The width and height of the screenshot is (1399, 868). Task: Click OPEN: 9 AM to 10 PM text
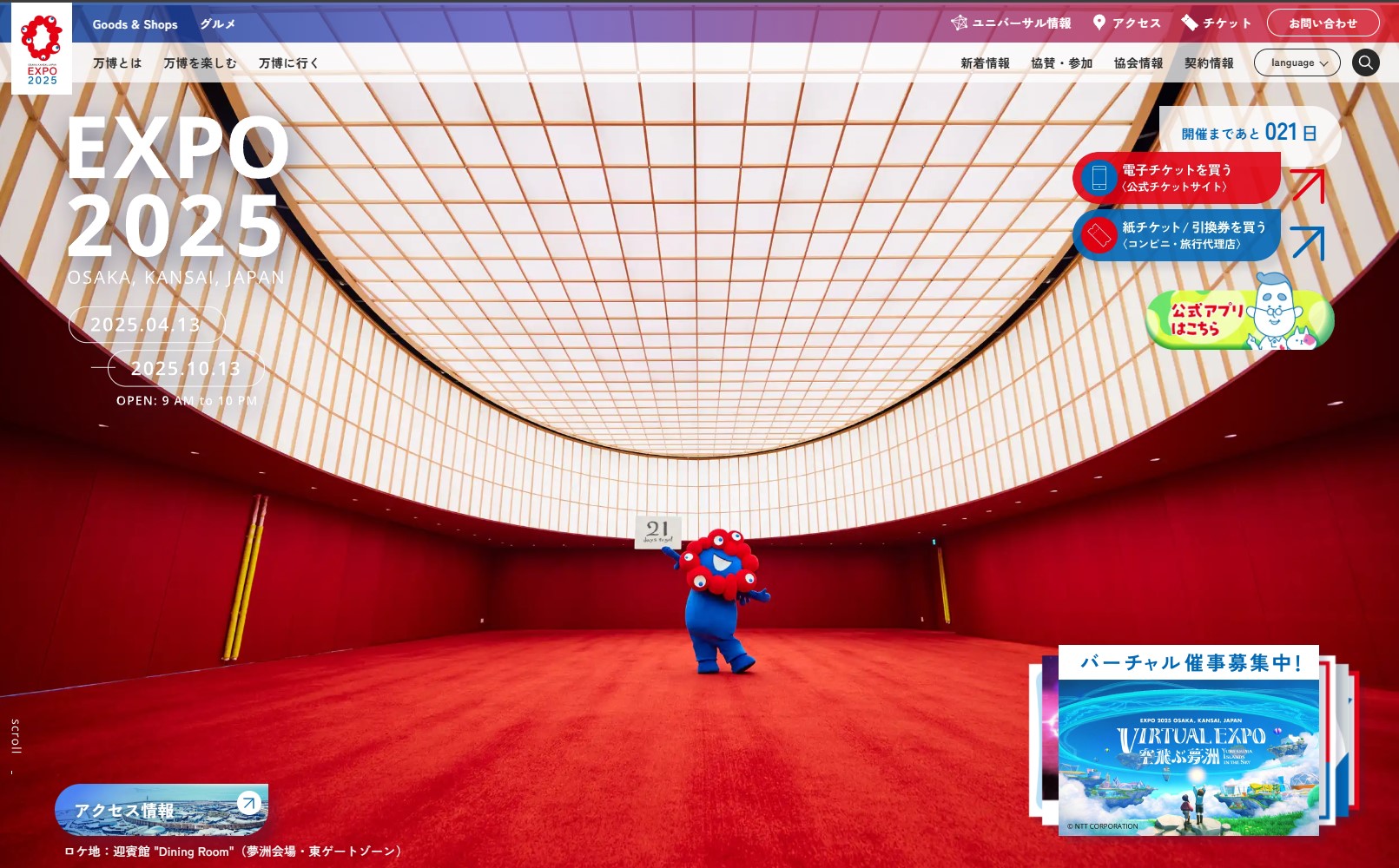(187, 401)
